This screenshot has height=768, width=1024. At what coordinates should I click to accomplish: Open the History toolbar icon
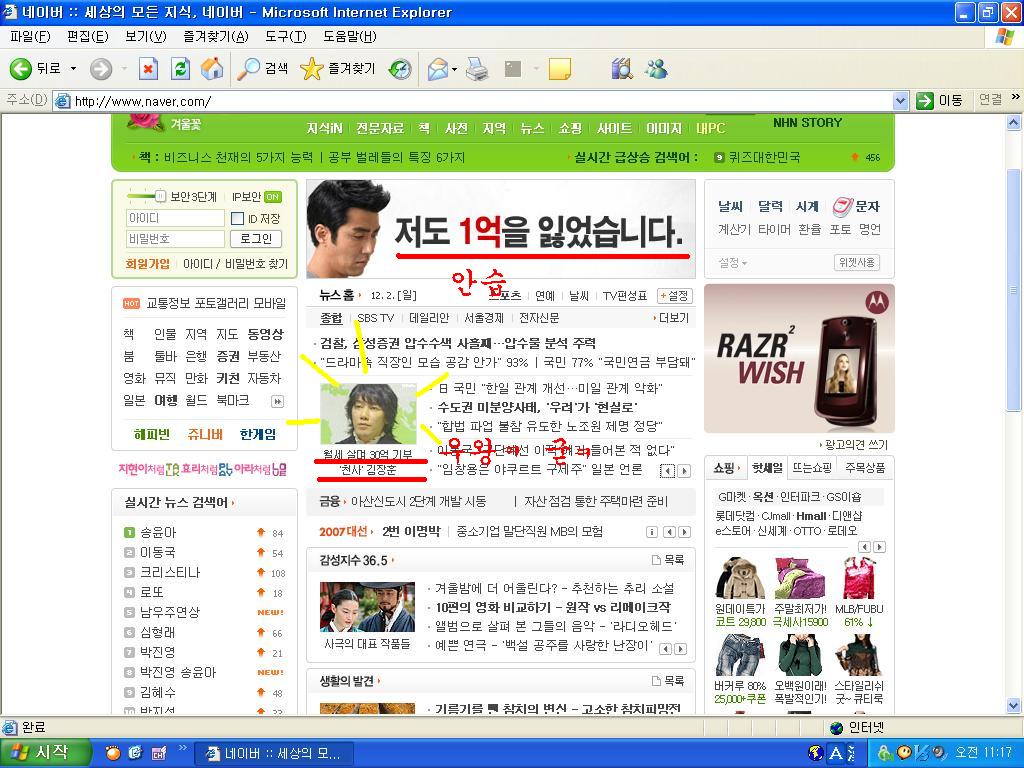[400, 69]
